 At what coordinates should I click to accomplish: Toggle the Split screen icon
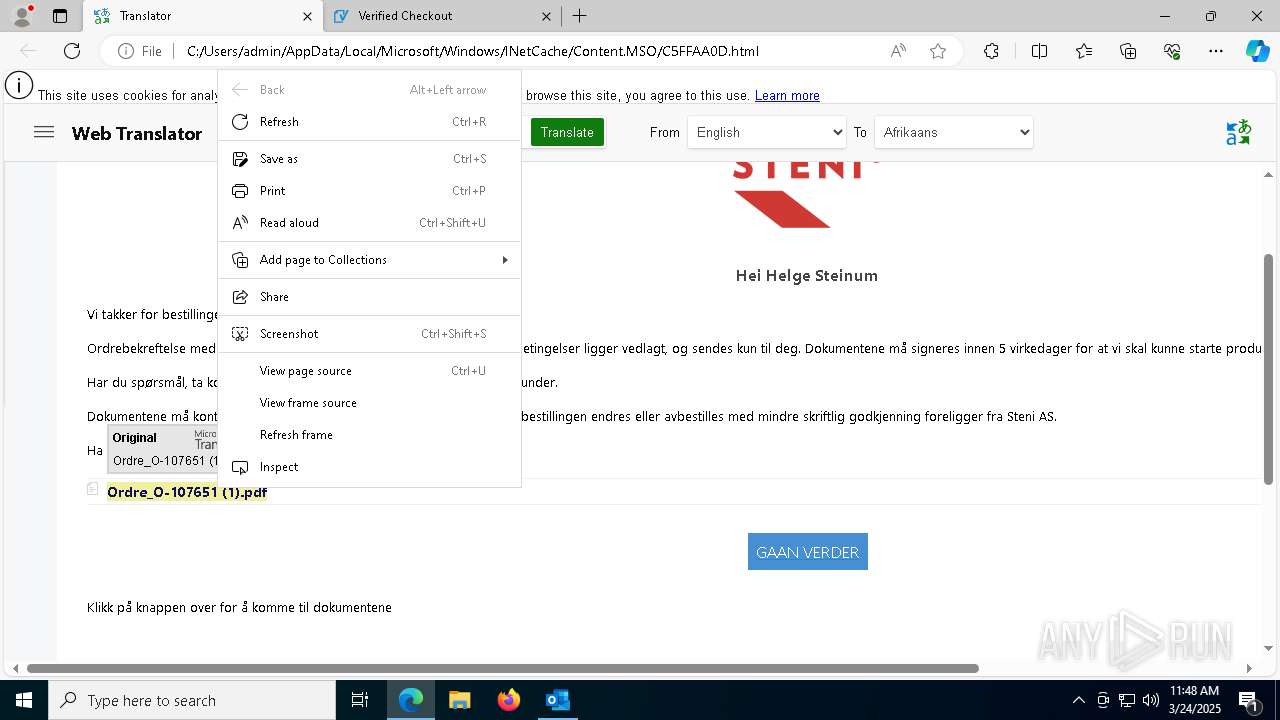(1039, 51)
